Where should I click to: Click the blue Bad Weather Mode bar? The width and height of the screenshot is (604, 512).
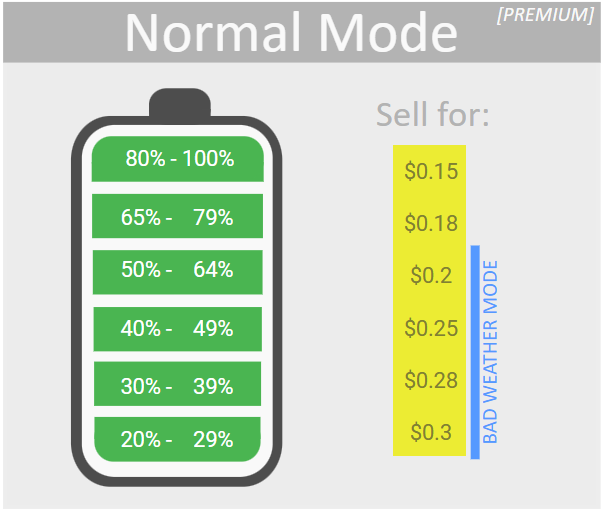tap(474, 352)
